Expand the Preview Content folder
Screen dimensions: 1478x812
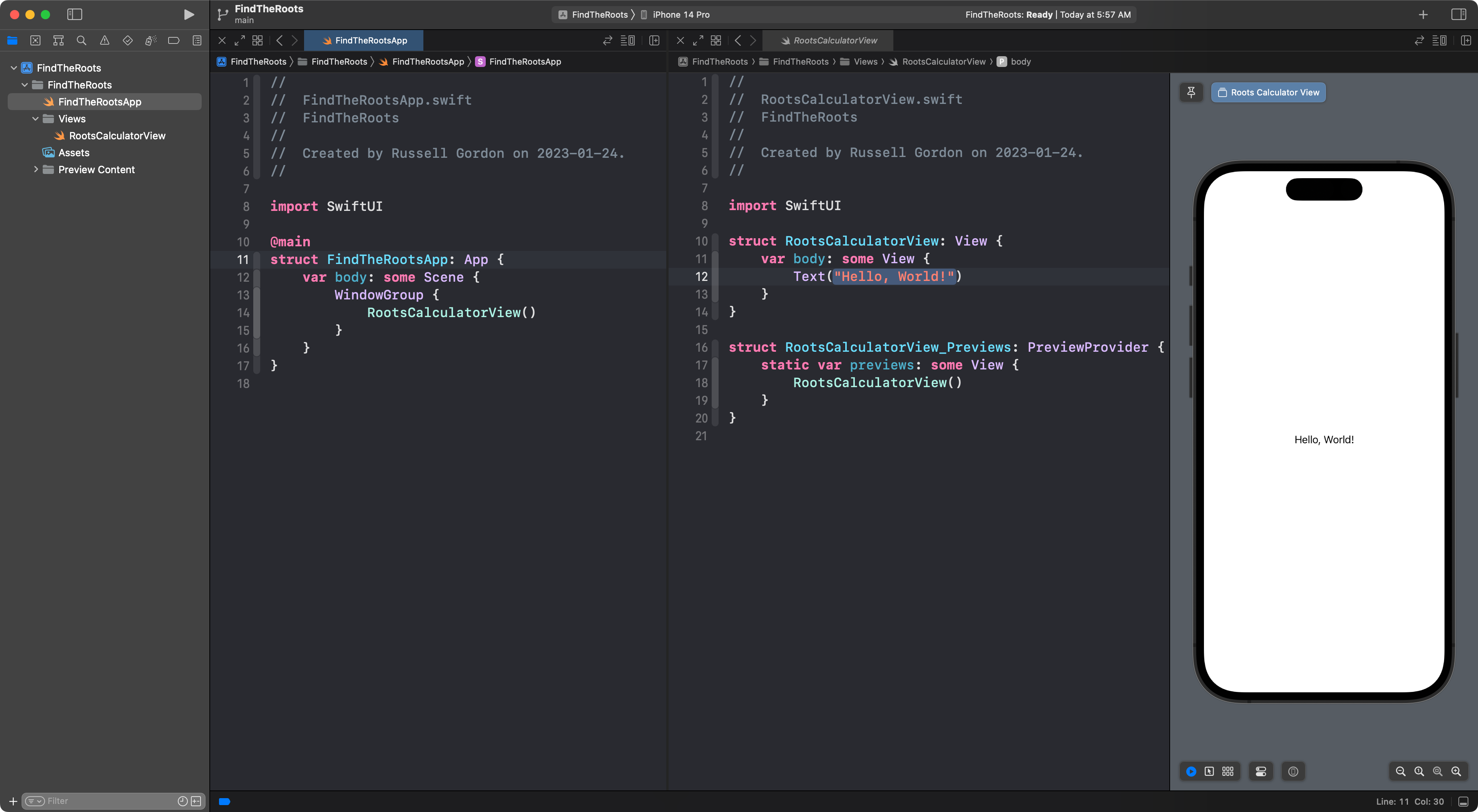click(35, 170)
